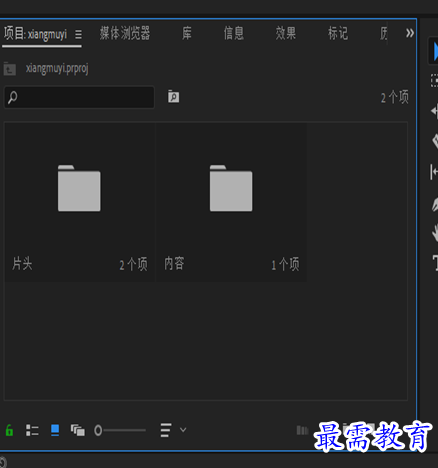Viewport: 438px width, 468px height.
Task: Select the Track Select tool
Action: (x=434, y=81)
